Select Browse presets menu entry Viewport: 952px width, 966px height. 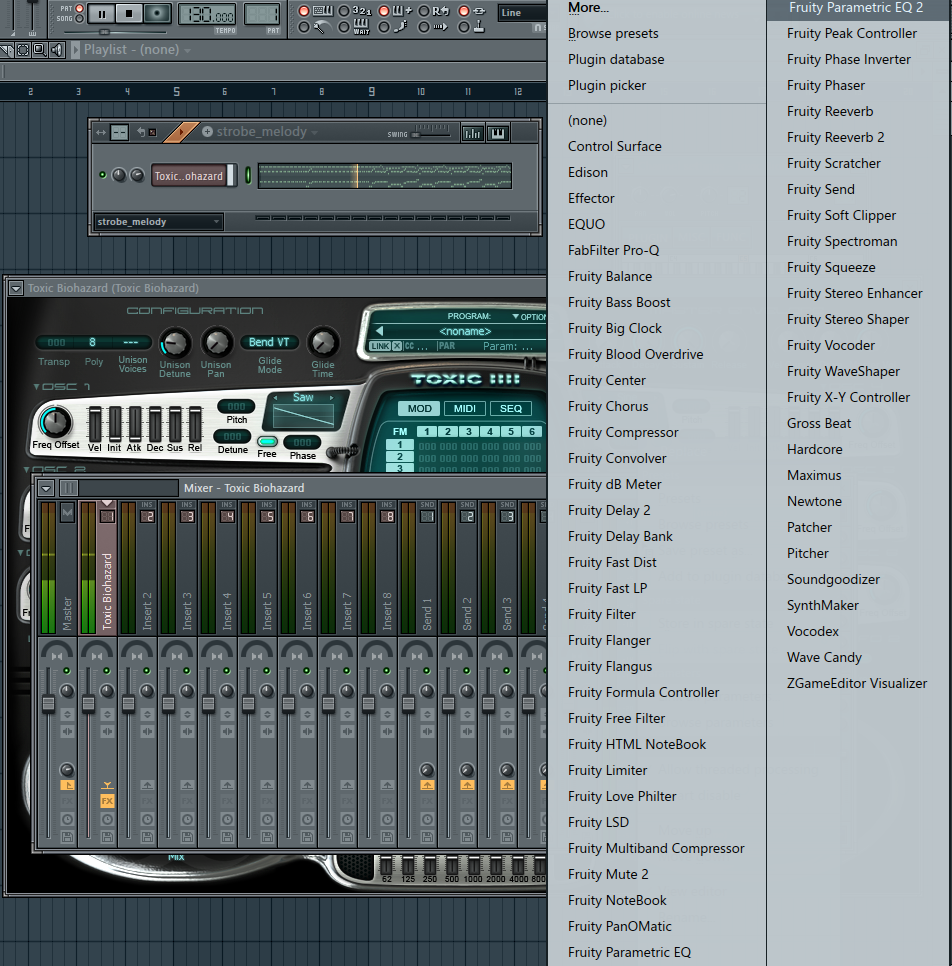(613, 34)
